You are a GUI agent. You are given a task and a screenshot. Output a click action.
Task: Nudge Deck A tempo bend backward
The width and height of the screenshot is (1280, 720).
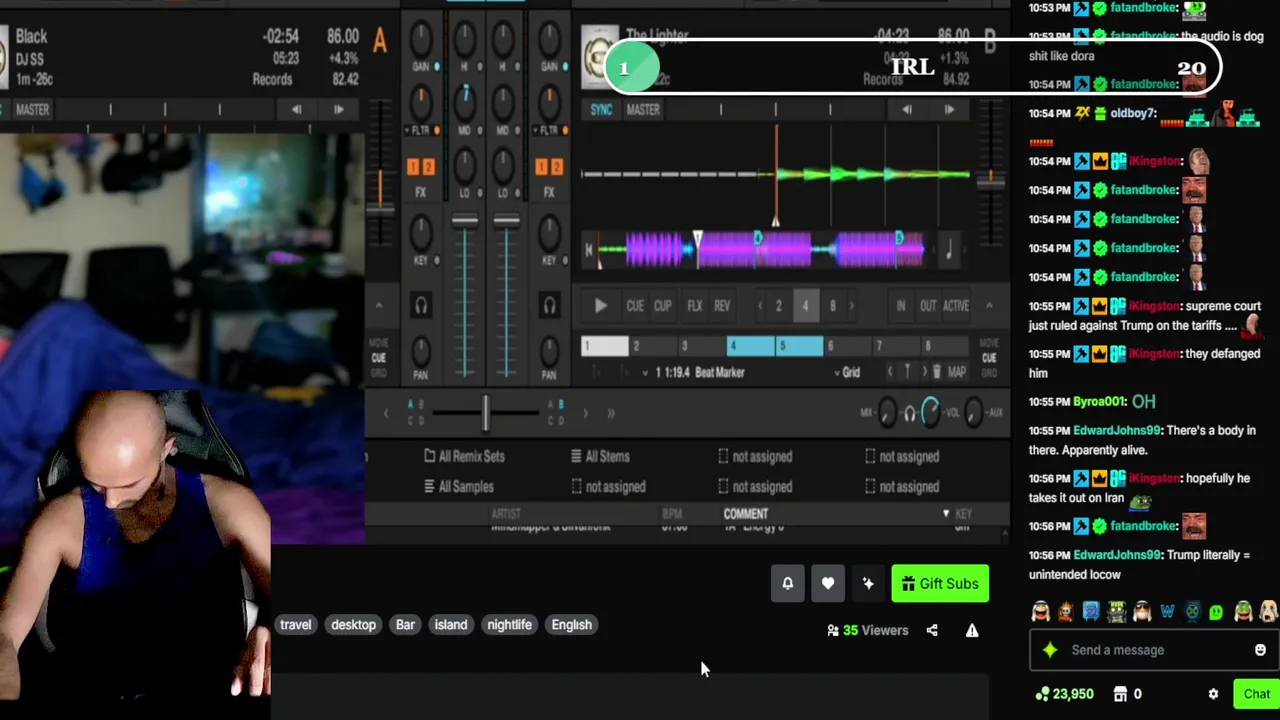pos(296,110)
